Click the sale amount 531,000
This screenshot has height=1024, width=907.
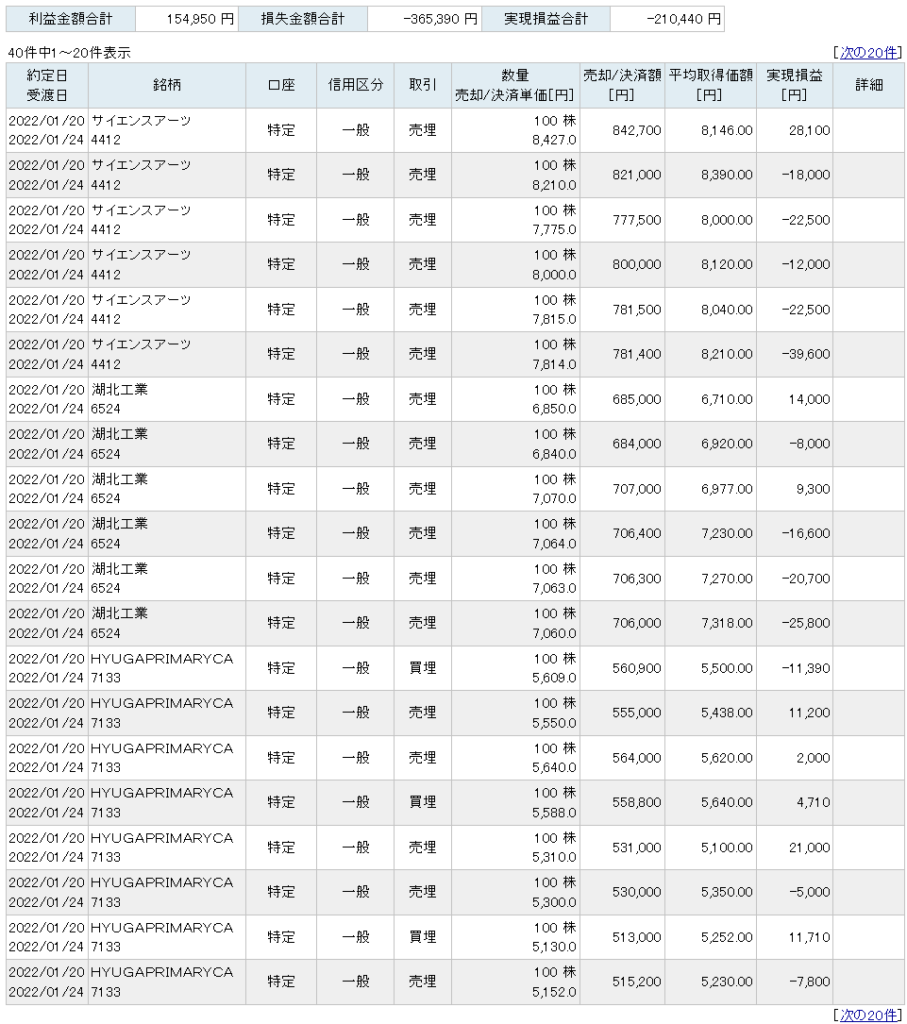[637, 847]
